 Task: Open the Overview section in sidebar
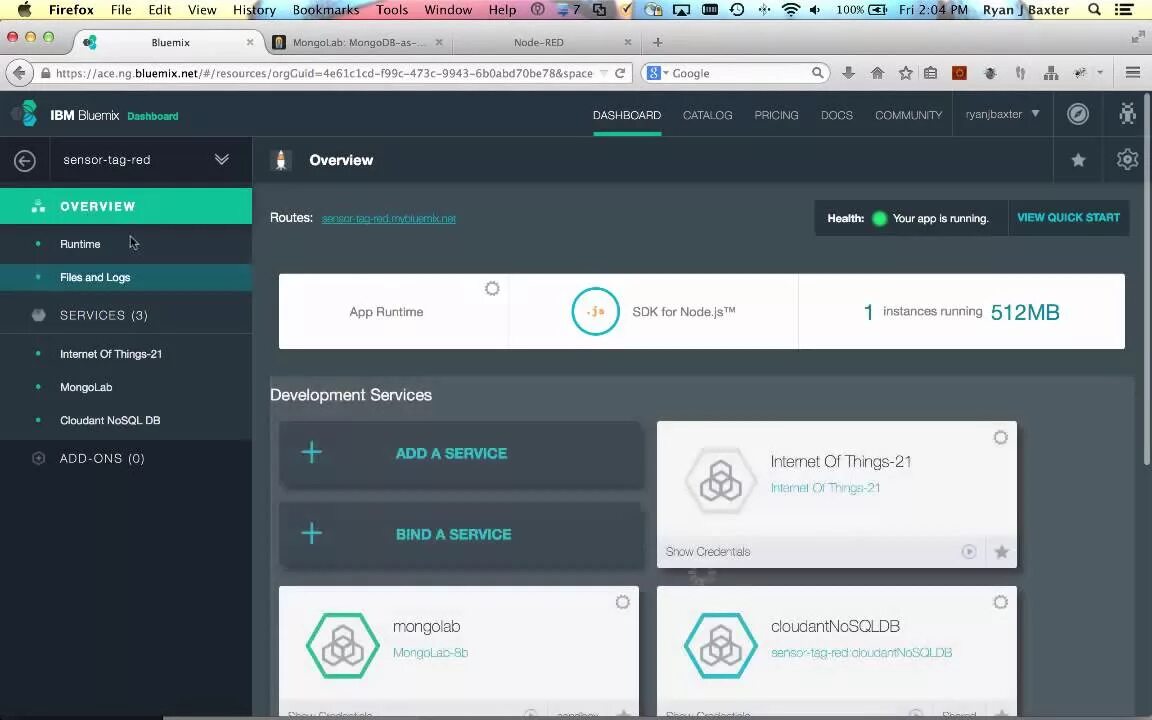coord(126,206)
